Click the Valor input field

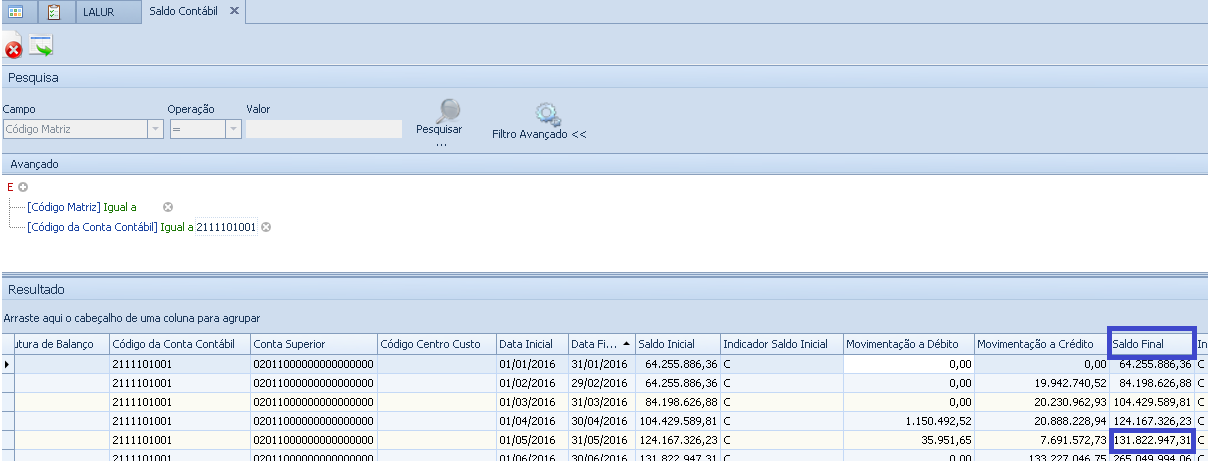tap(324, 129)
